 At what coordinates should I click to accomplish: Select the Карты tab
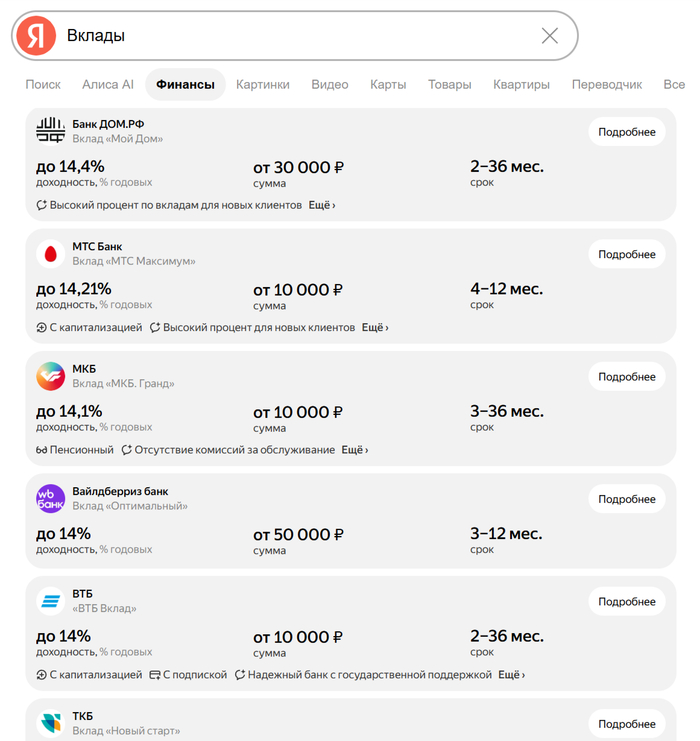click(388, 85)
